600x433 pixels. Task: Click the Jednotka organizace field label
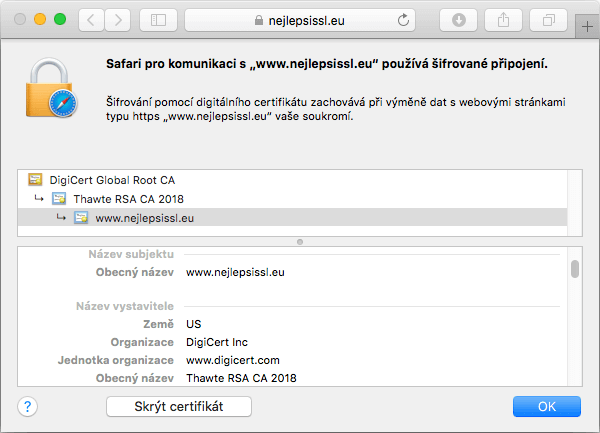tap(116, 360)
